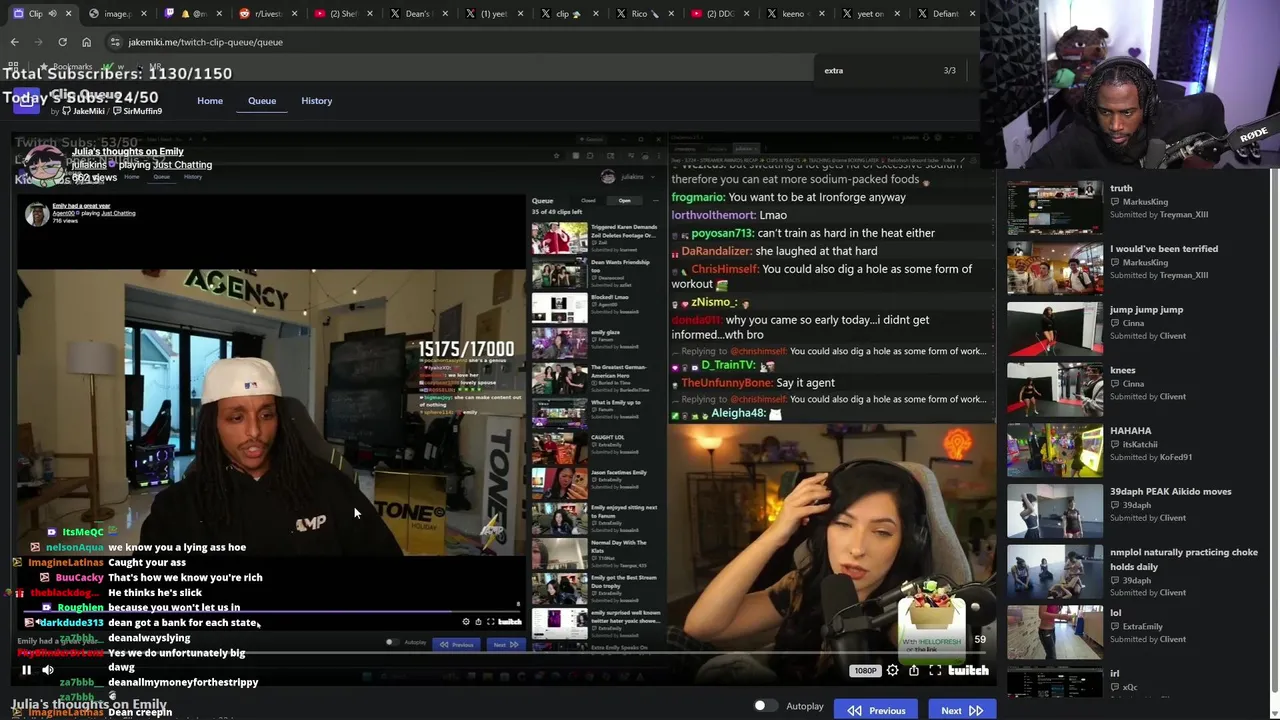The width and height of the screenshot is (1280, 720).
Task: Switch to the Defiant X tab
Action: point(945,14)
